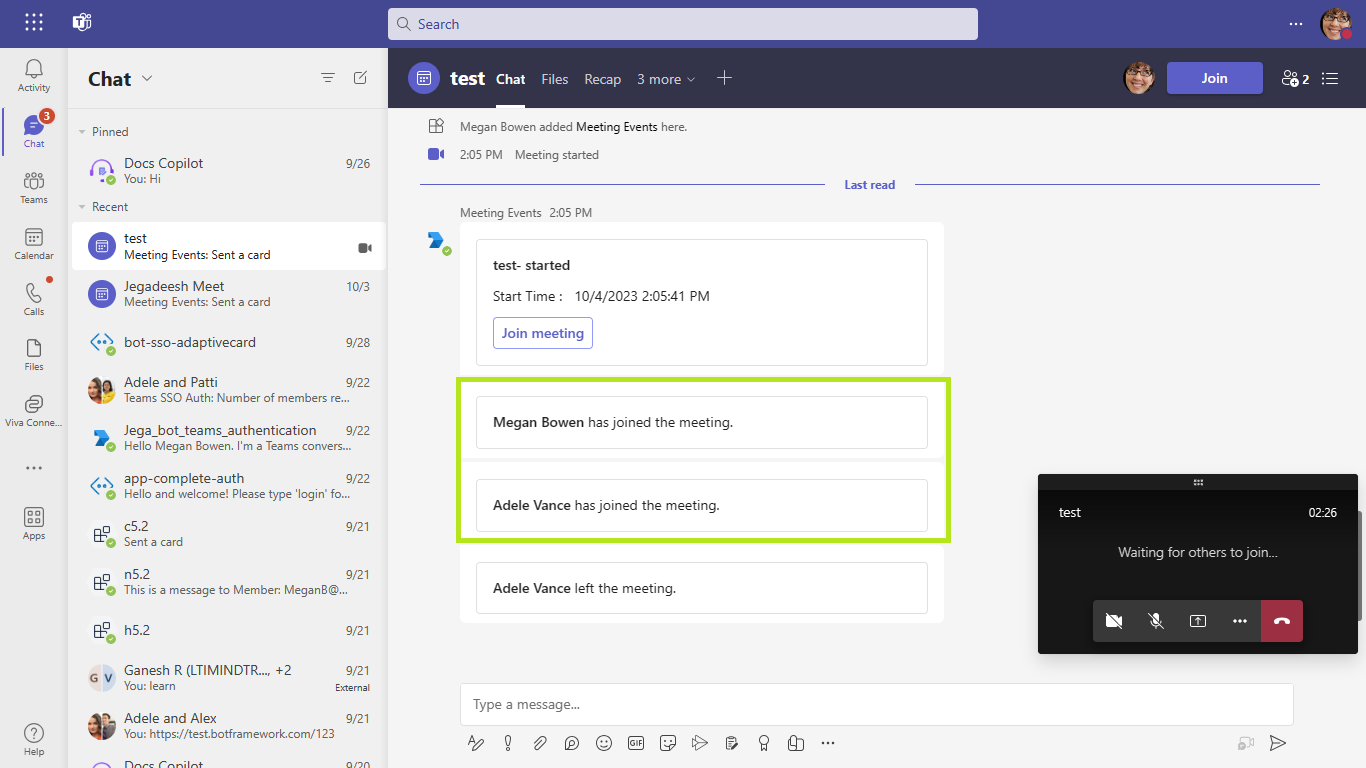
Task: Open the Adele and Patti chat
Action: tap(228, 390)
